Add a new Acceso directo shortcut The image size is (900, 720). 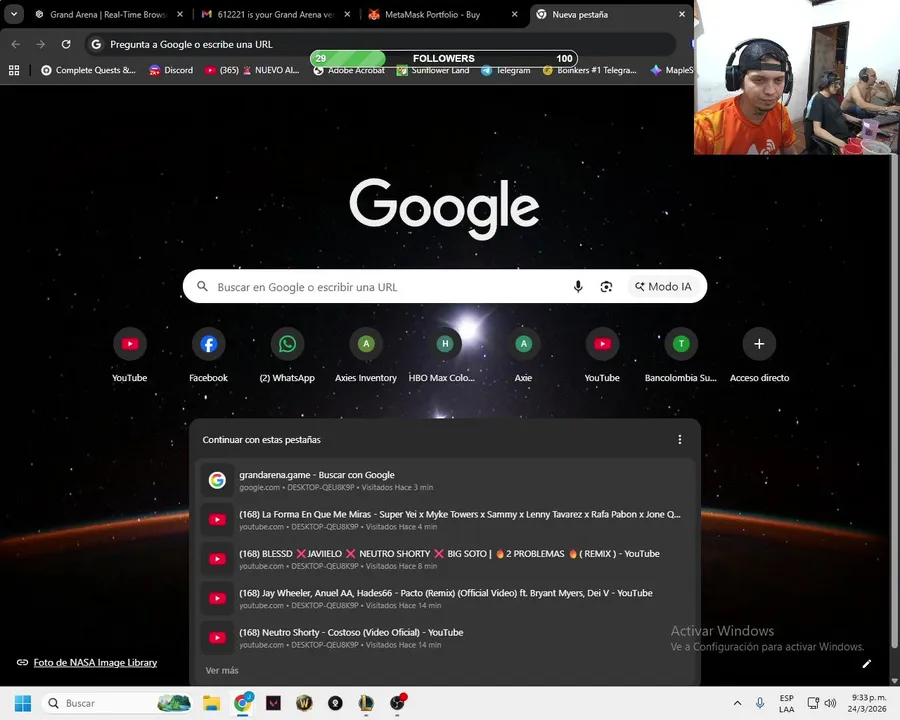pyautogui.click(x=759, y=355)
